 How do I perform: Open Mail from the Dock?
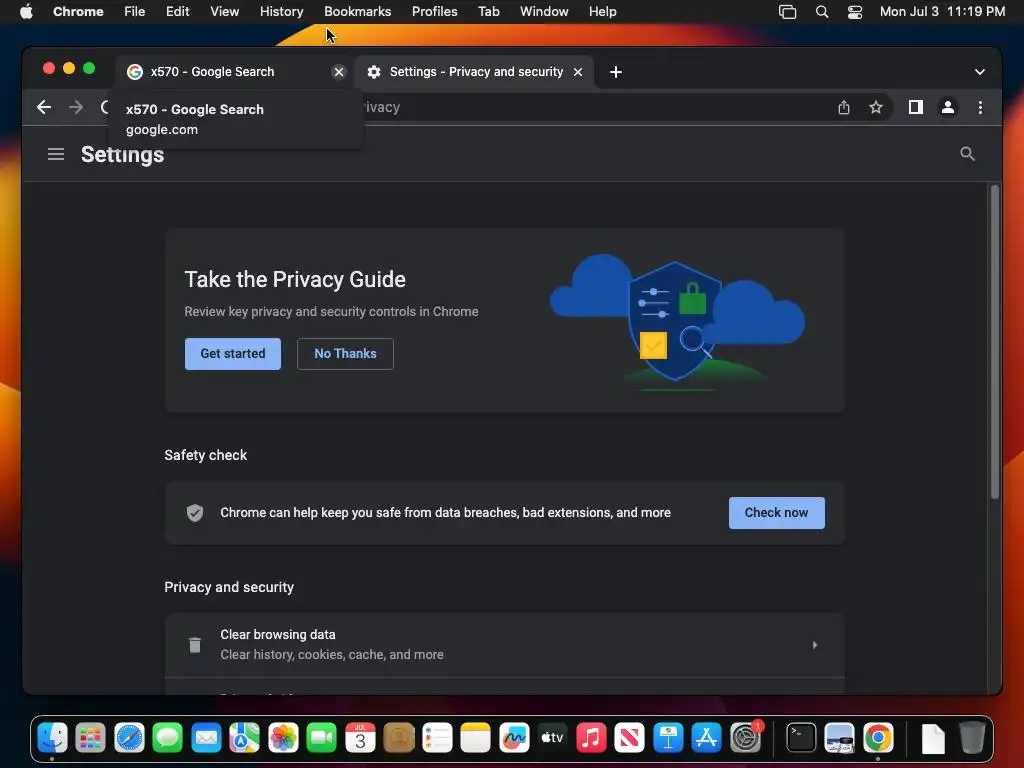pos(206,739)
